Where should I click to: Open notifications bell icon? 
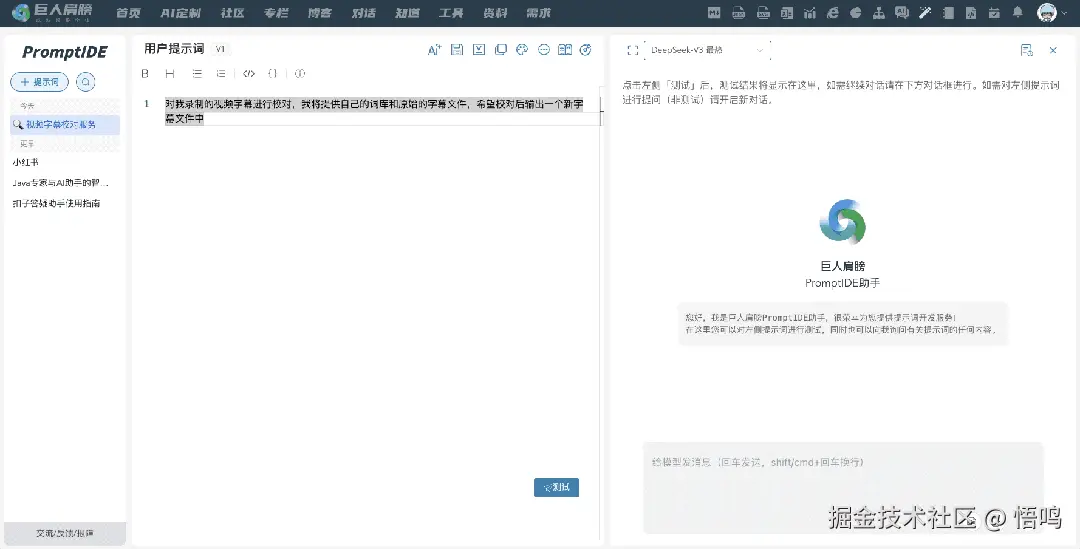(x=1017, y=12)
